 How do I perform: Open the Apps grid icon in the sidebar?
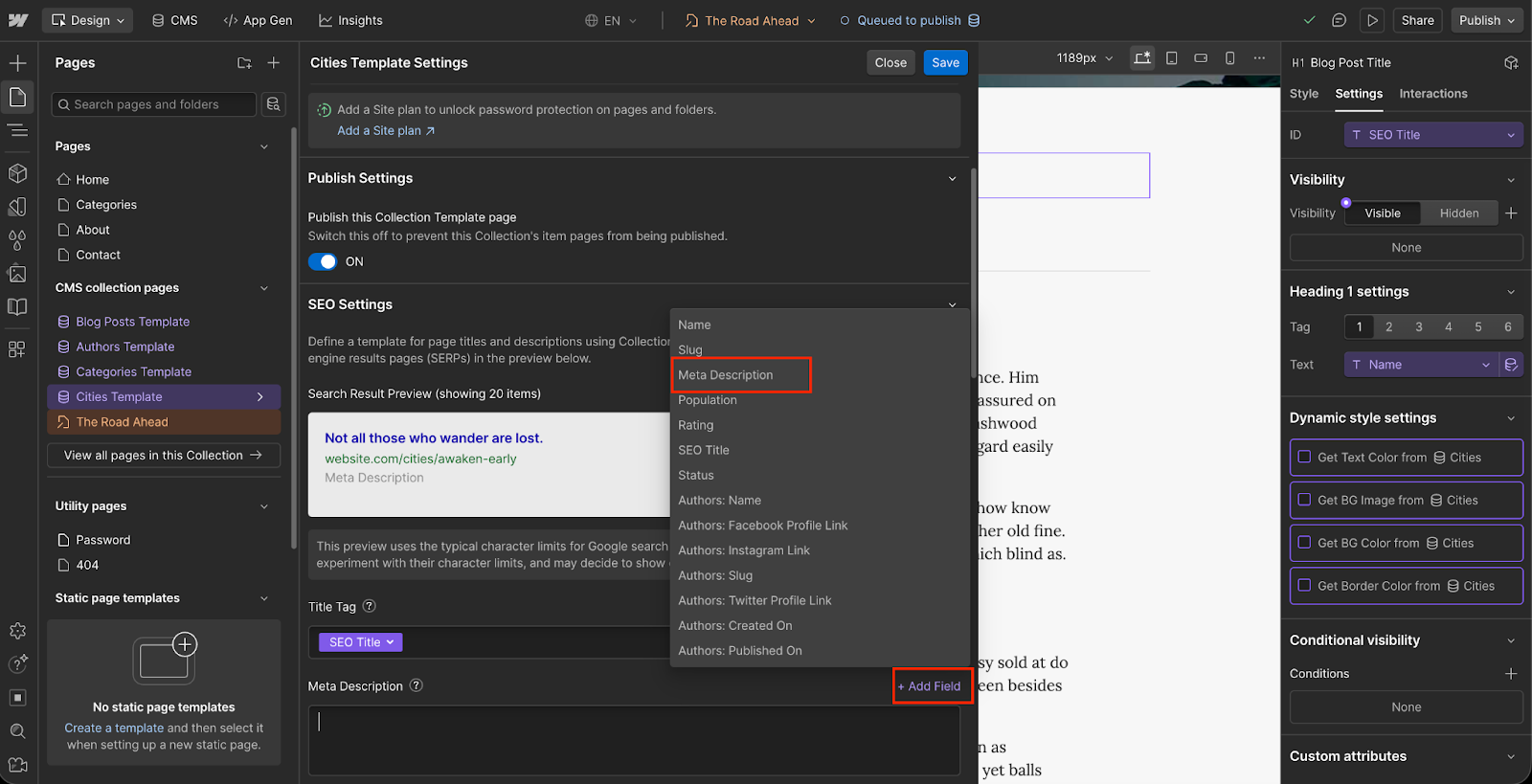[x=17, y=349]
